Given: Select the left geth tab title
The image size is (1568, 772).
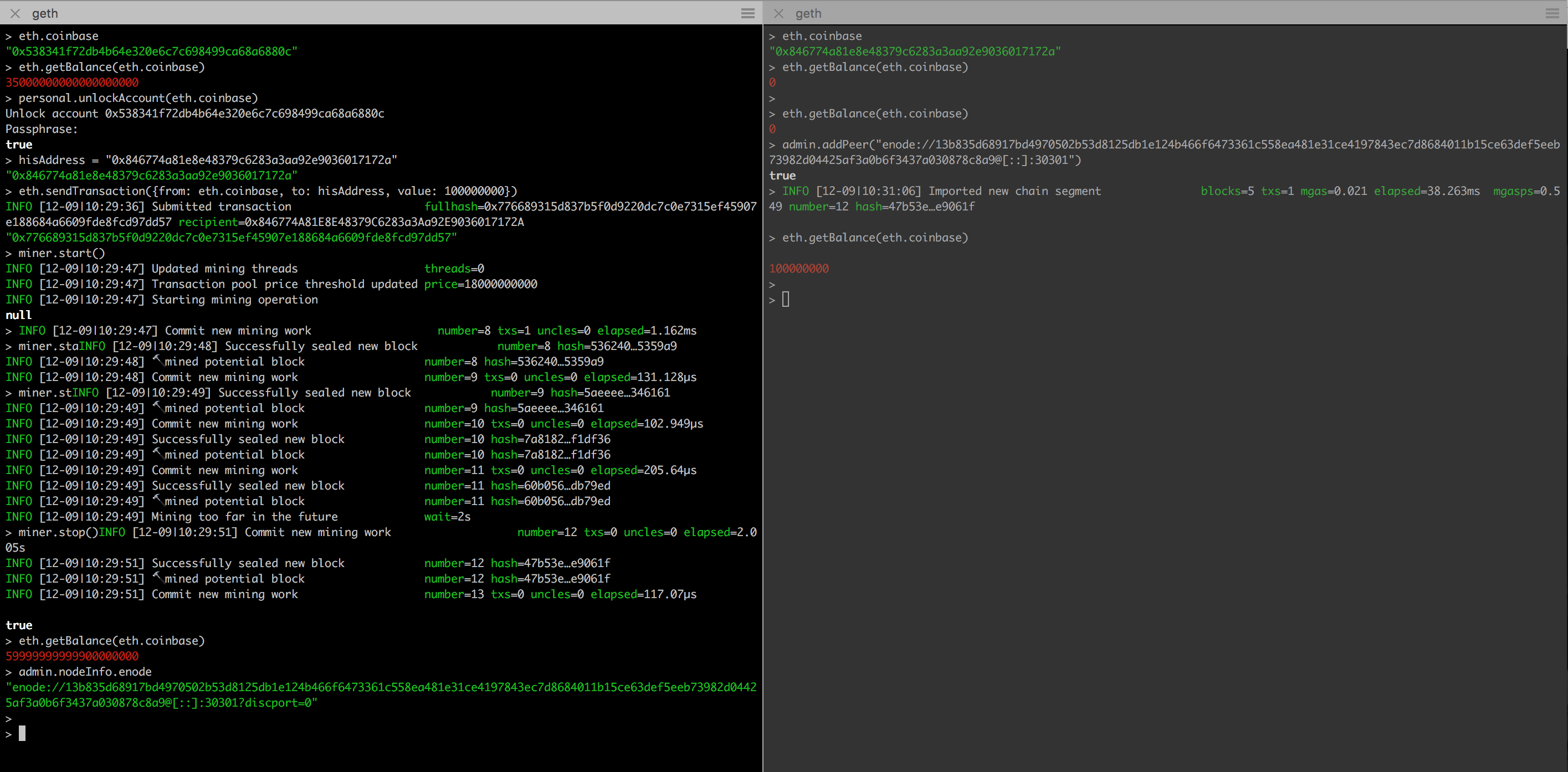Looking at the screenshot, I should pyautogui.click(x=45, y=13).
